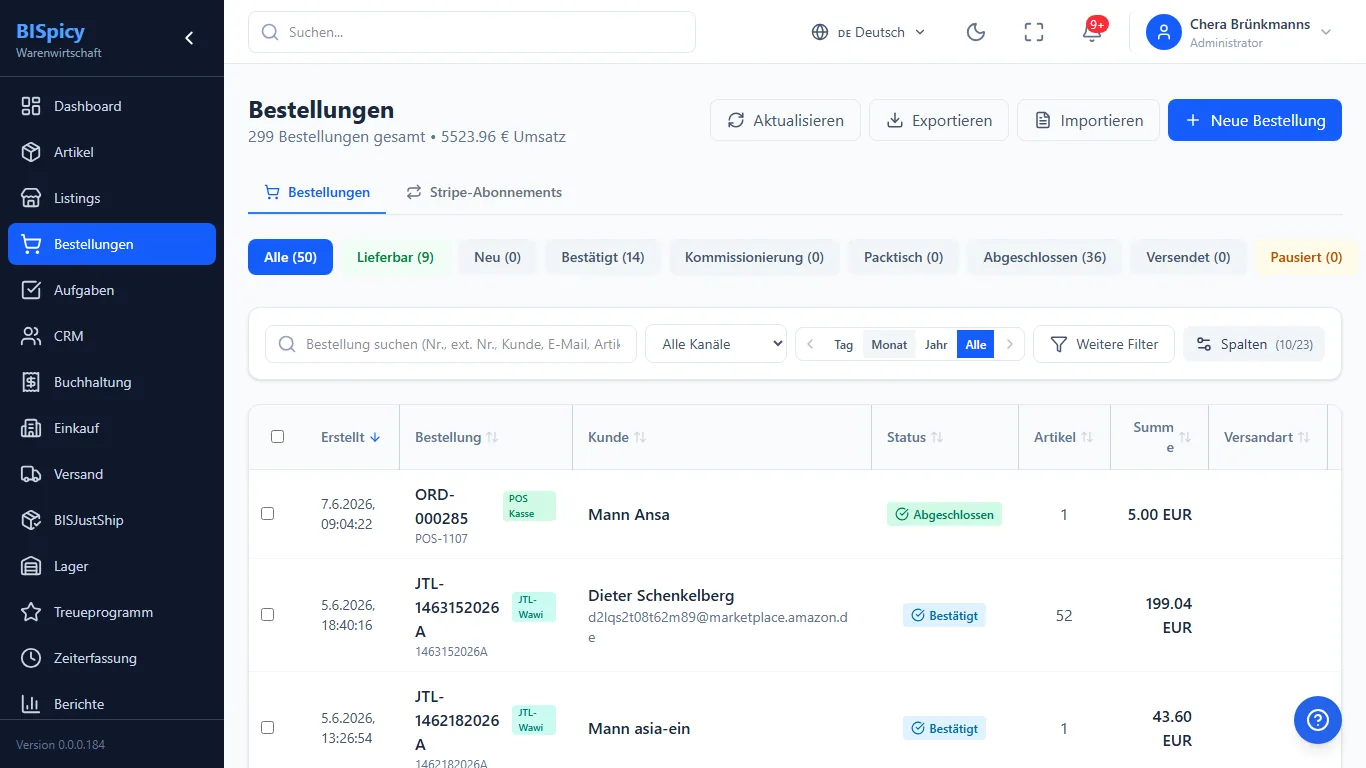The width and height of the screenshot is (1366, 768).
Task: Filter by Lieferbar (9)
Action: pos(395,257)
